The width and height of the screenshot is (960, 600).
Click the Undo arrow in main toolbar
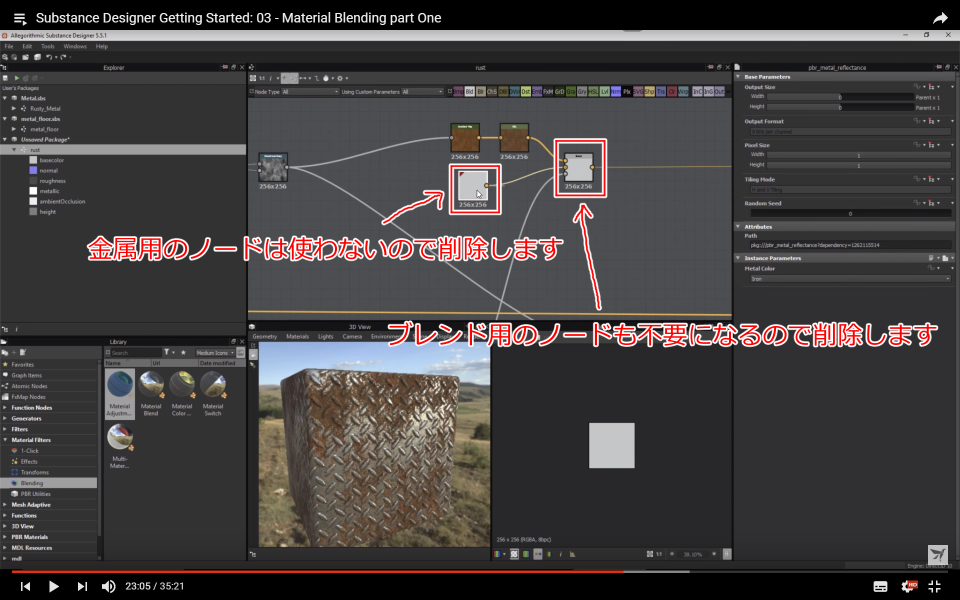tap(49, 57)
